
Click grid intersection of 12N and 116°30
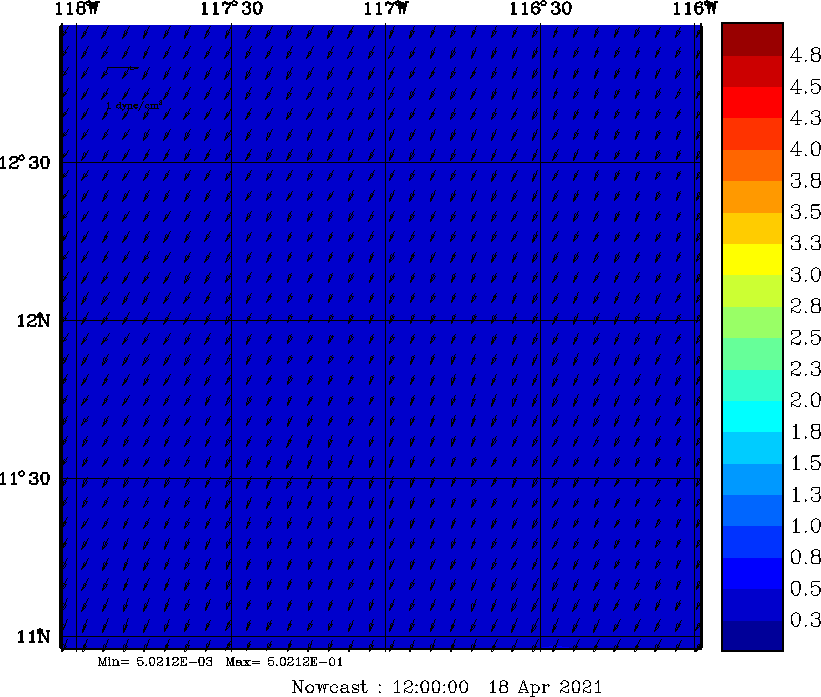coord(541,321)
